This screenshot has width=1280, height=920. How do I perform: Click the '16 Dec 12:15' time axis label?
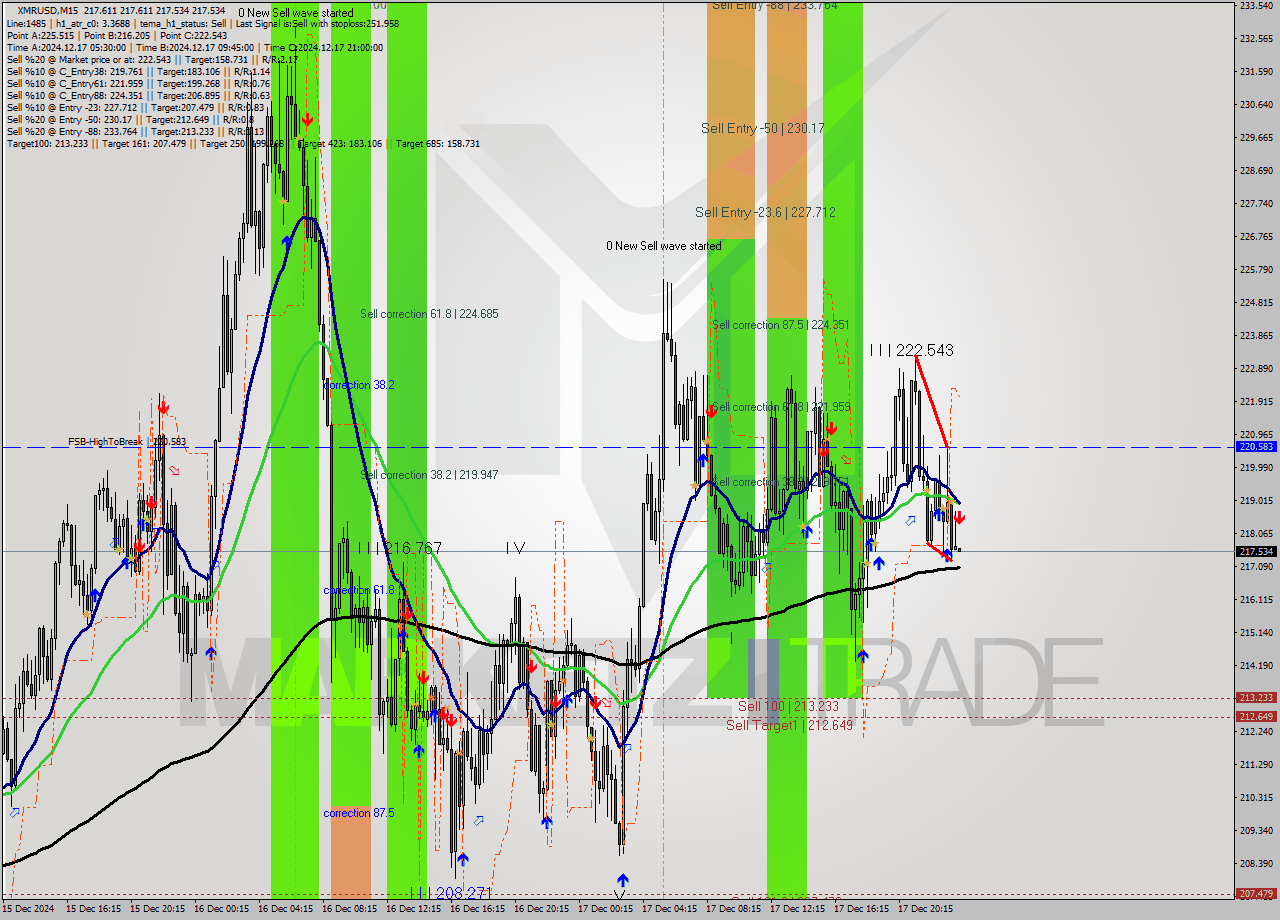(x=413, y=909)
